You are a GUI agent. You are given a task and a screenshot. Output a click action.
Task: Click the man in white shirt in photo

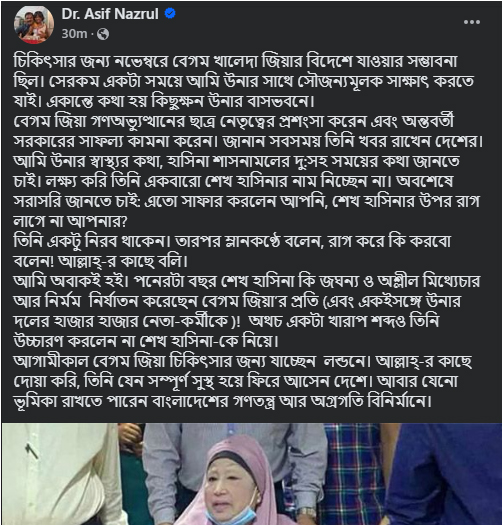pos(60,474)
